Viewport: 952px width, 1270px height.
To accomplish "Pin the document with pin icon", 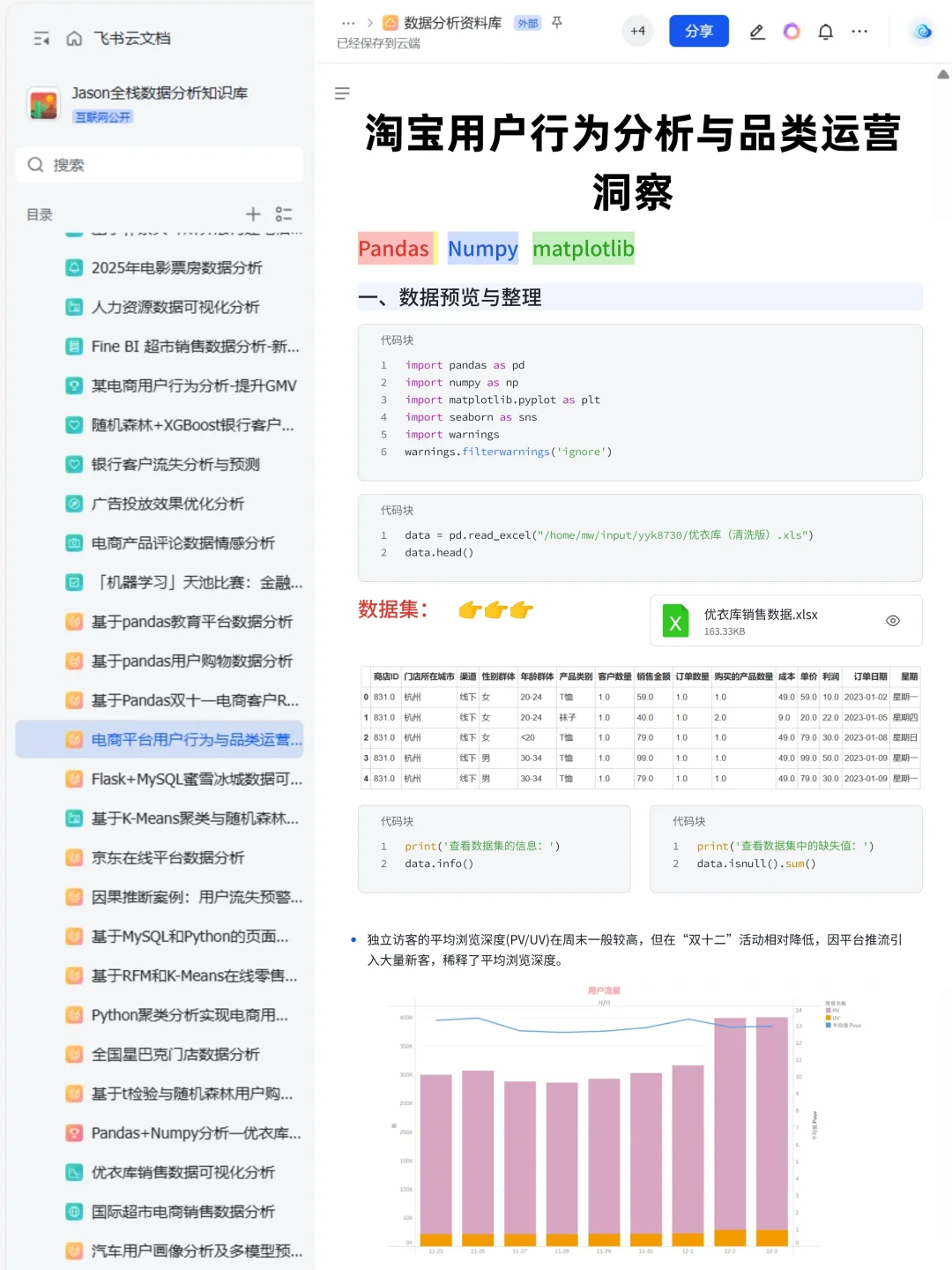I will point(557,23).
